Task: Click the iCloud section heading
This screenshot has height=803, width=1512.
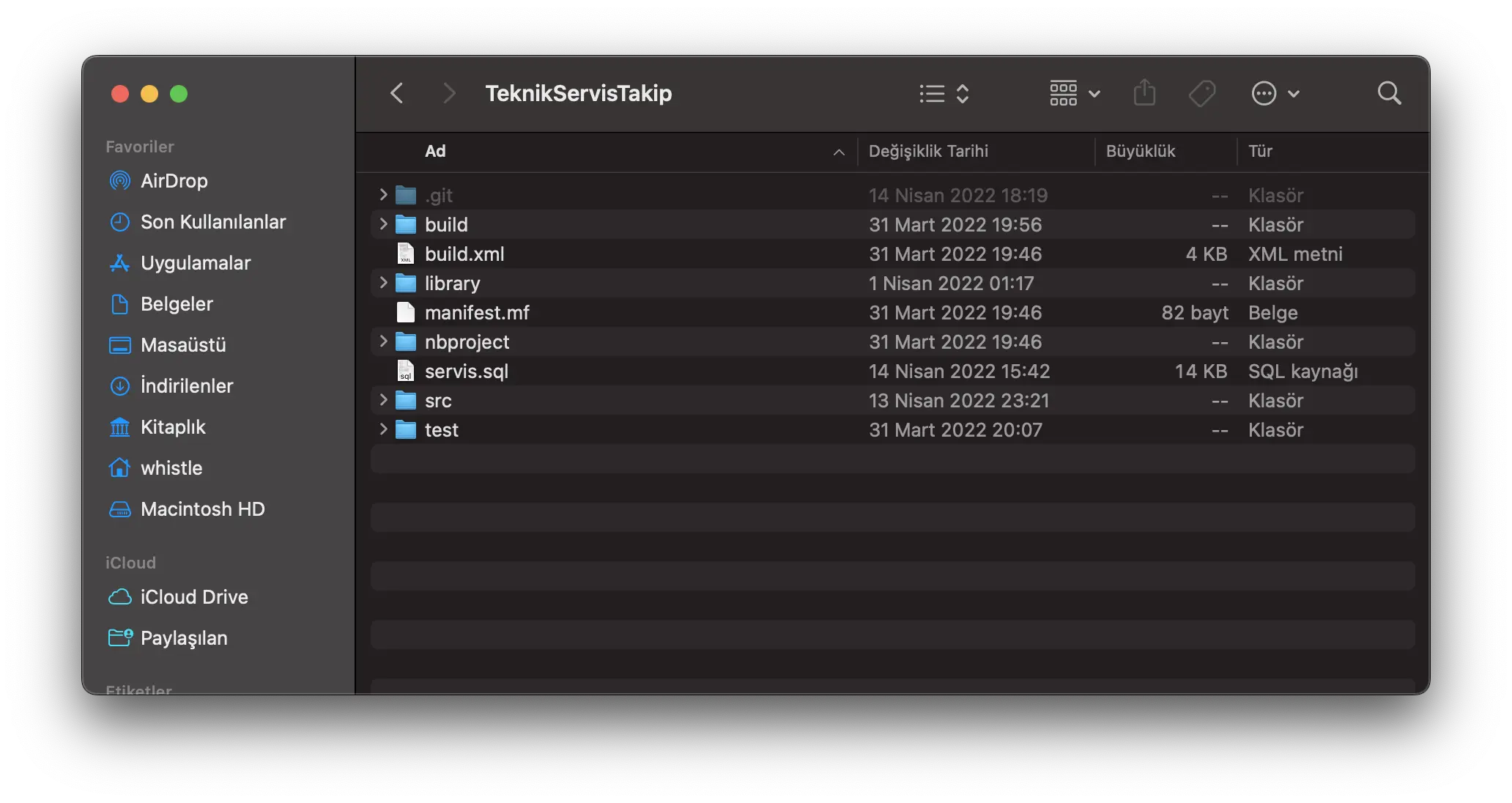Action: (130, 563)
